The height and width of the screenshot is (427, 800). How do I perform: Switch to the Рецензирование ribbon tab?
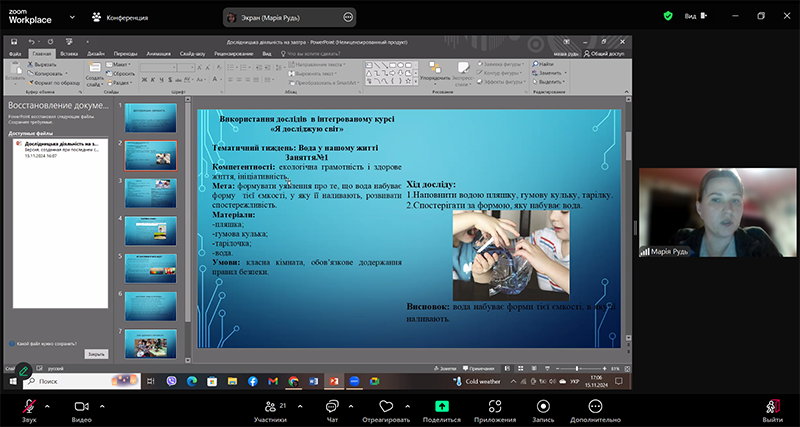coord(234,54)
